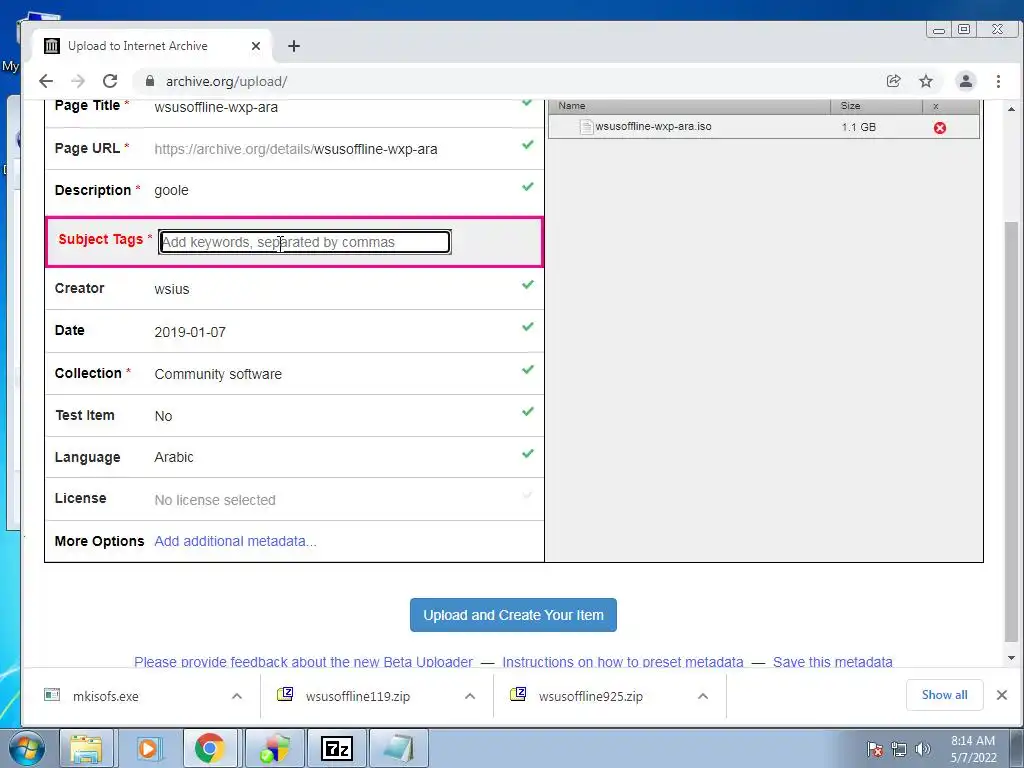Open 7-Zip from the taskbar

[337, 748]
